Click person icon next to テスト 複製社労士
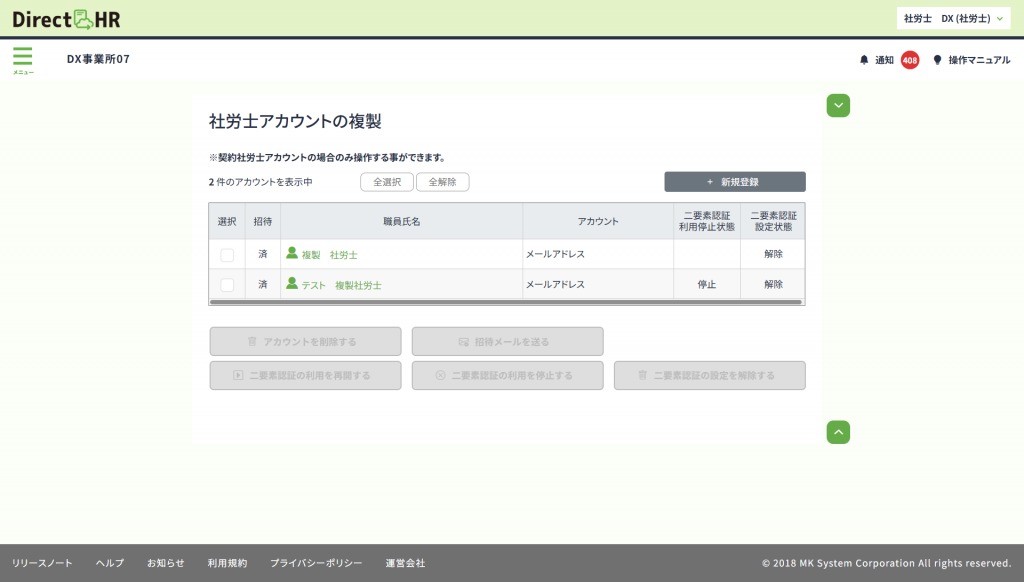 292,284
